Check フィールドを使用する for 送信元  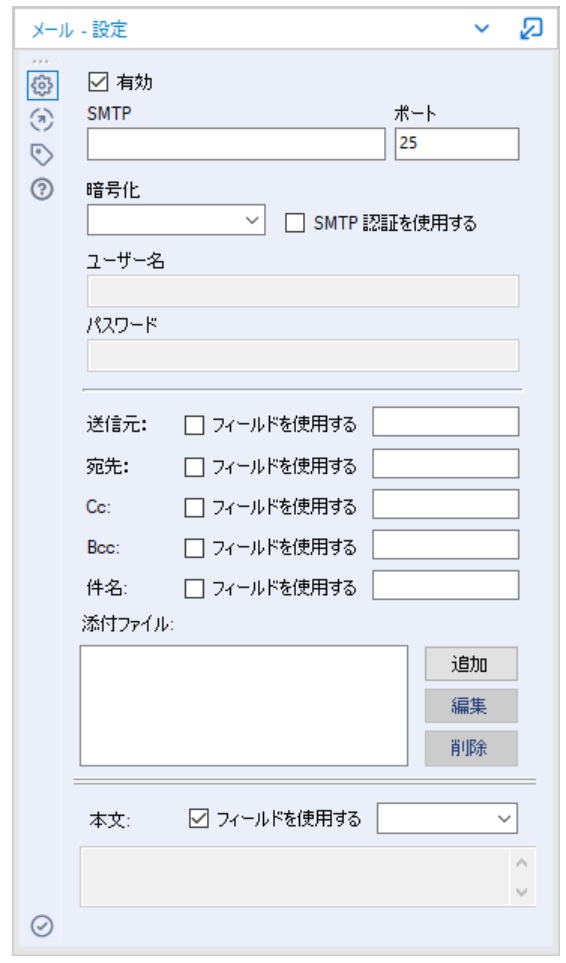click(194, 425)
